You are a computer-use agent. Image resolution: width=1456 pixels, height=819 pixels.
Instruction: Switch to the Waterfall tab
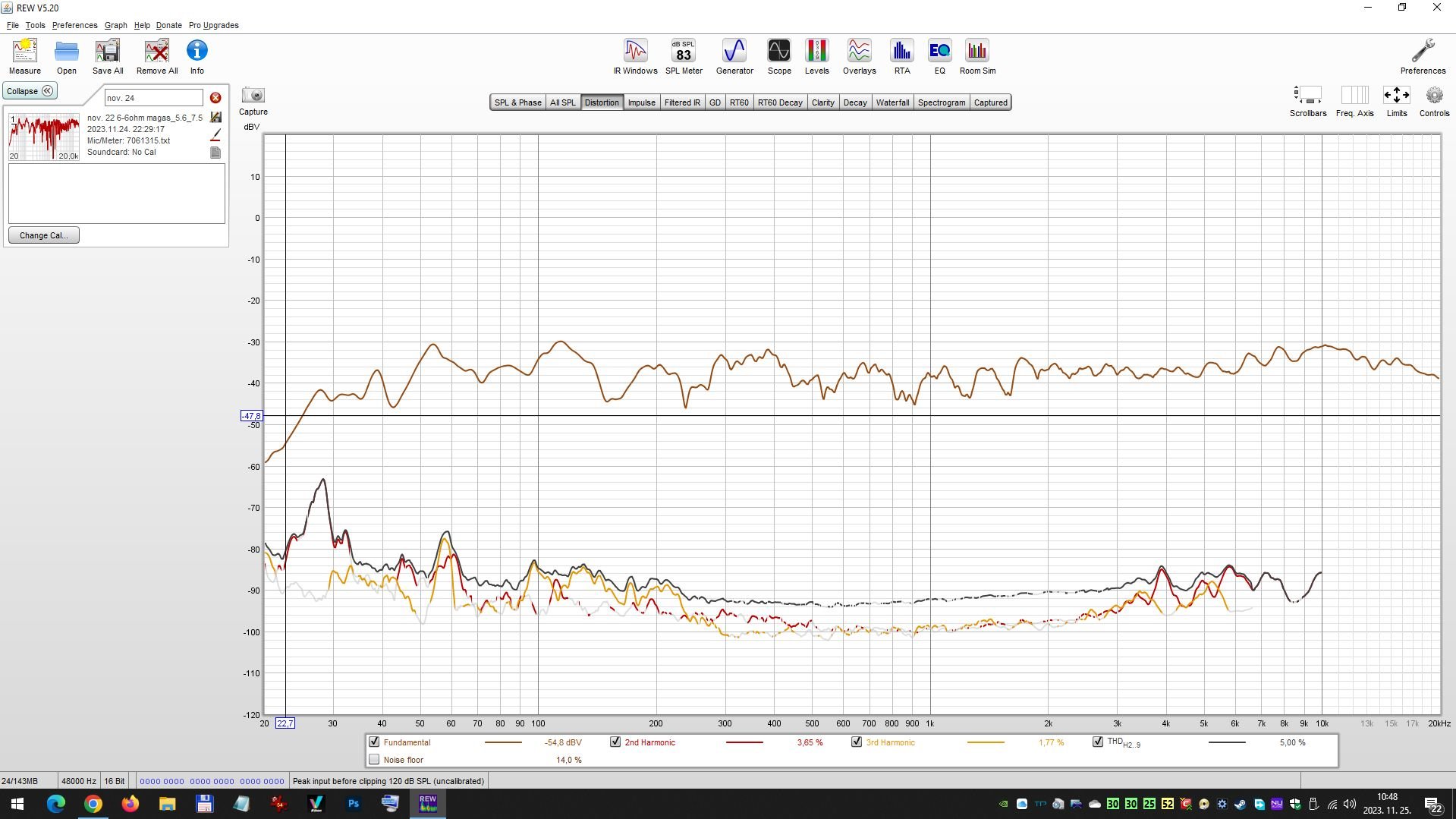coord(892,102)
